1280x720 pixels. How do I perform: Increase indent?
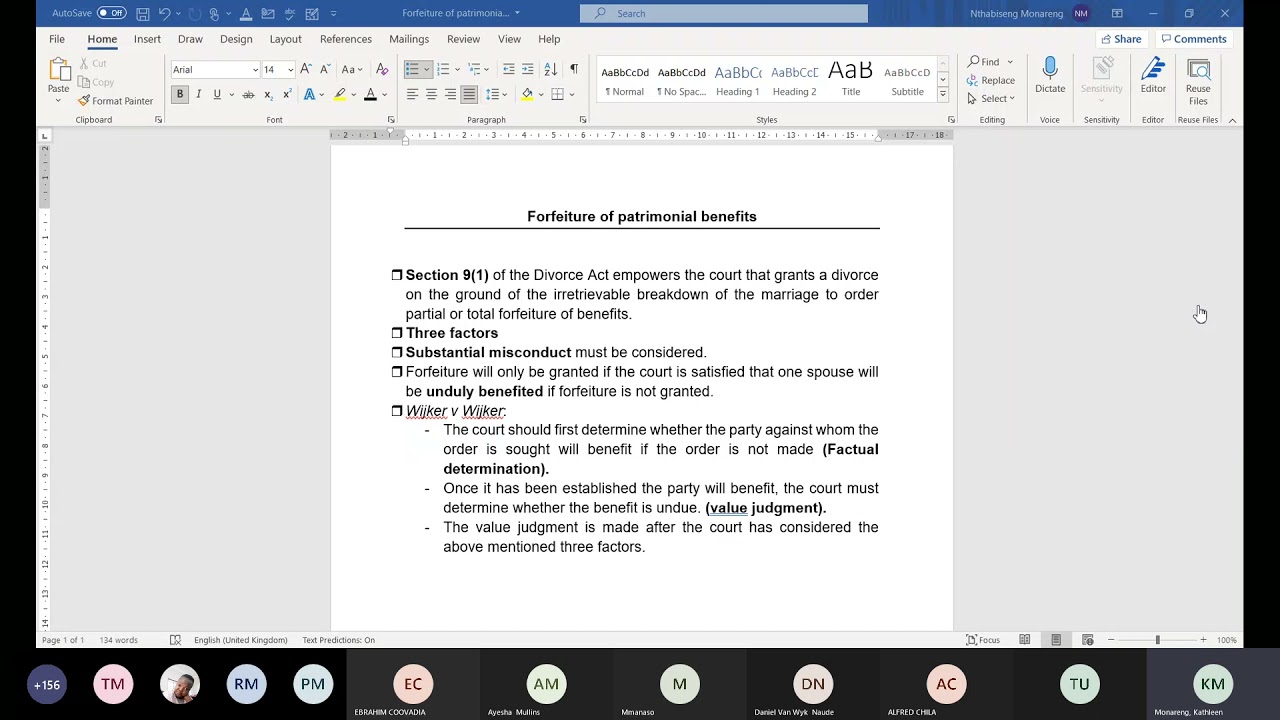tap(529, 69)
